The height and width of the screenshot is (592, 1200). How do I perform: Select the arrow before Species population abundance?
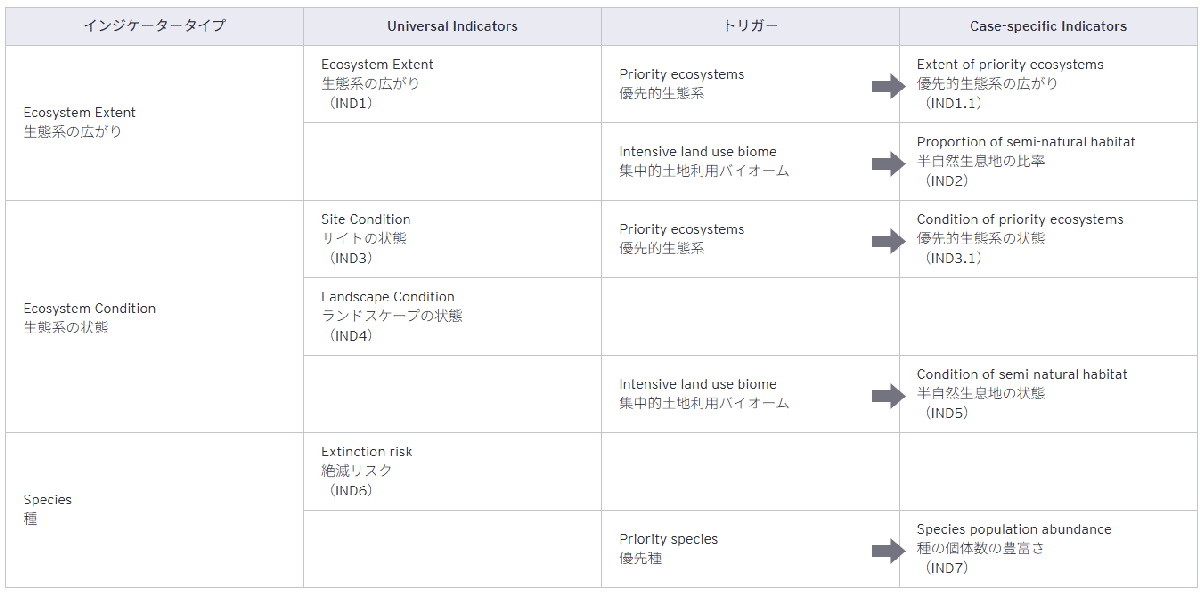(887, 551)
